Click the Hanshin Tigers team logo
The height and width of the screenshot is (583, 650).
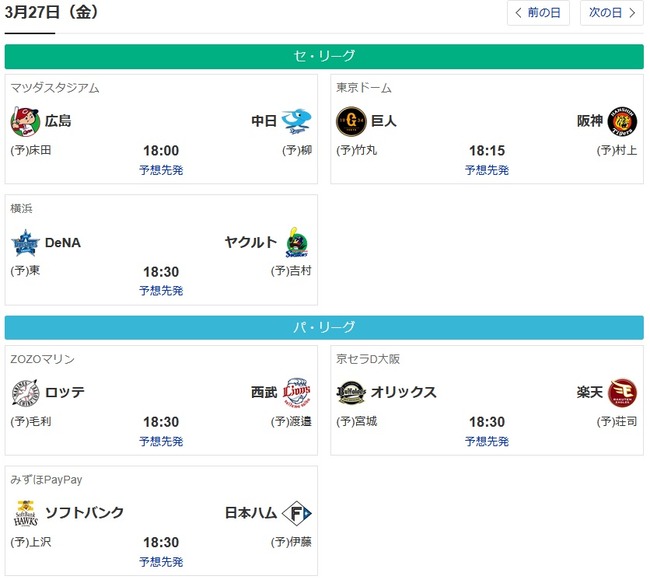pos(623,121)
